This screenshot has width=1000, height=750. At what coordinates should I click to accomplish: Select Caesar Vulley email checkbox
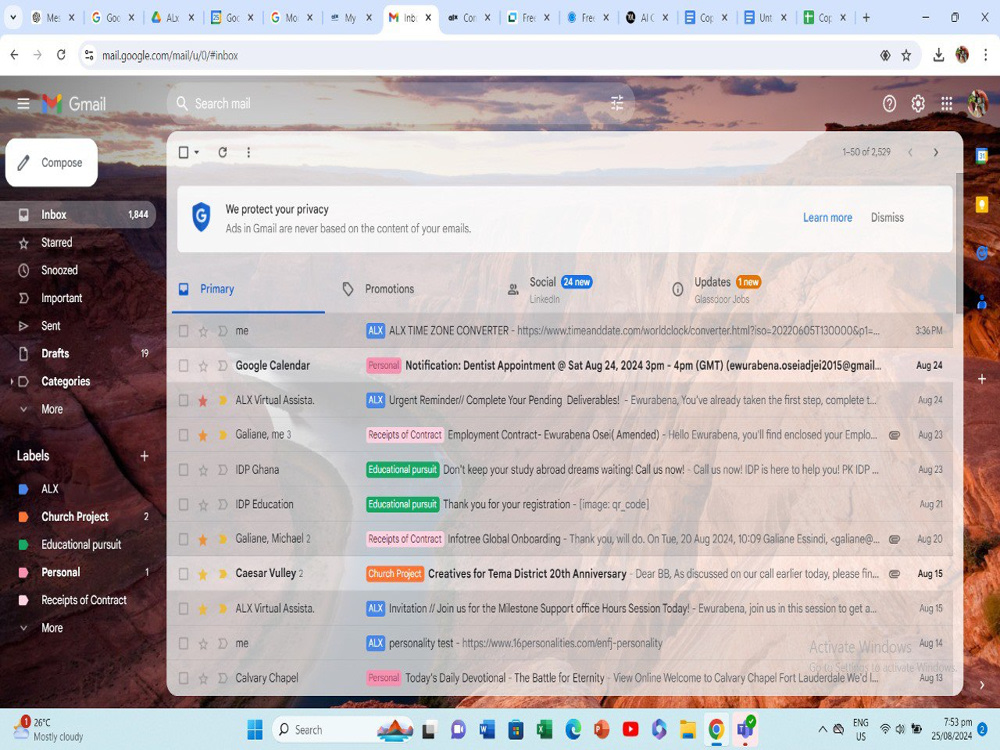tap(184, 573)
